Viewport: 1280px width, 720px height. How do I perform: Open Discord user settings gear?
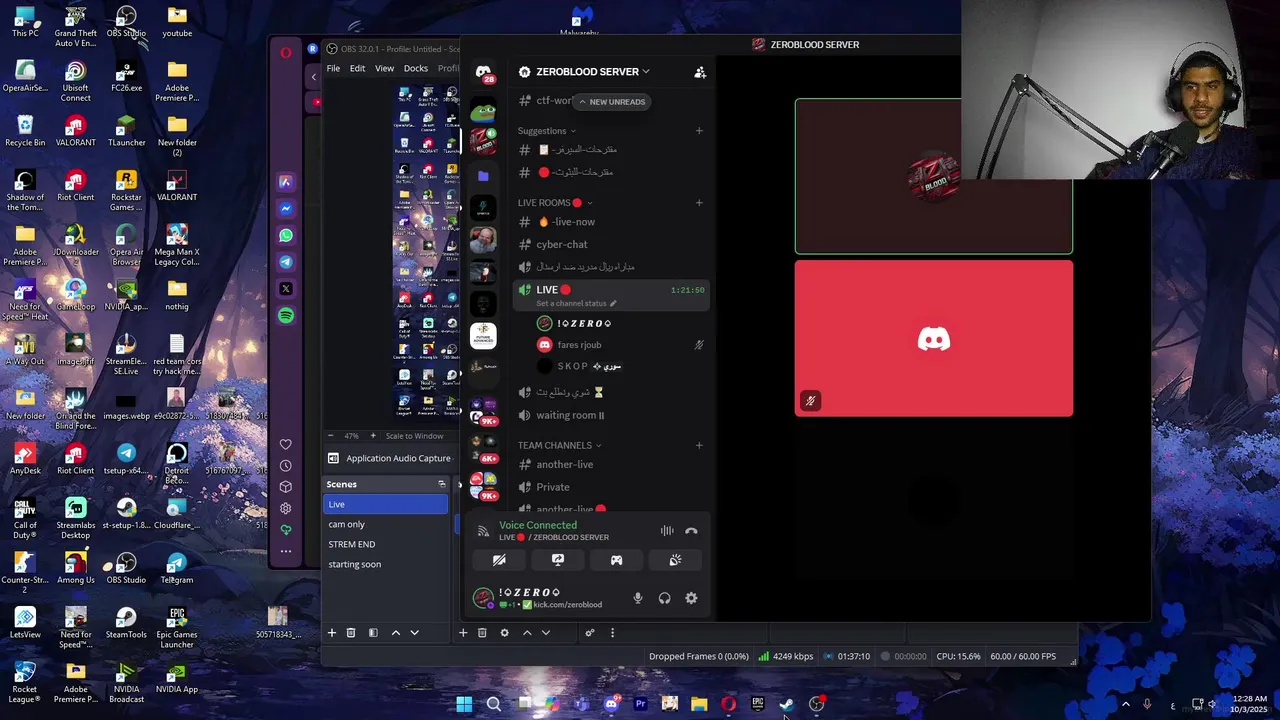(691, 598)
